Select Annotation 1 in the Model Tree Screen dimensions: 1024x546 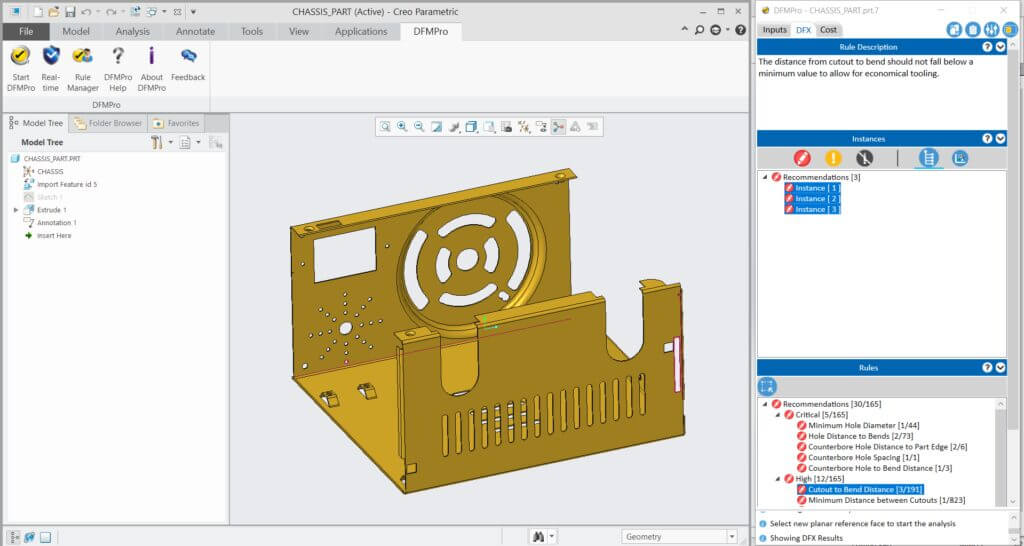coord(50,223)
